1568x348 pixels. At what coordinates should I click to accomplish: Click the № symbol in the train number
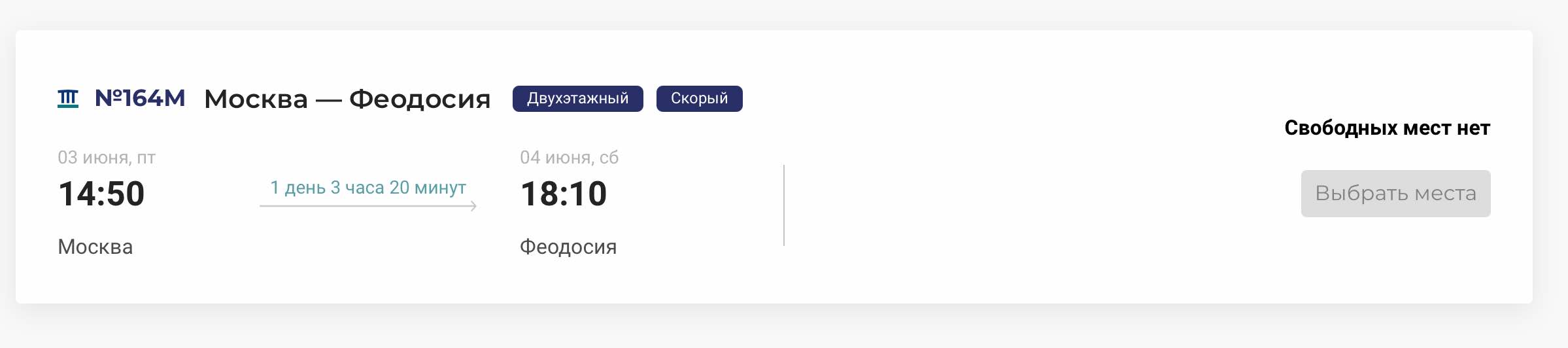(x=108, y=98)
